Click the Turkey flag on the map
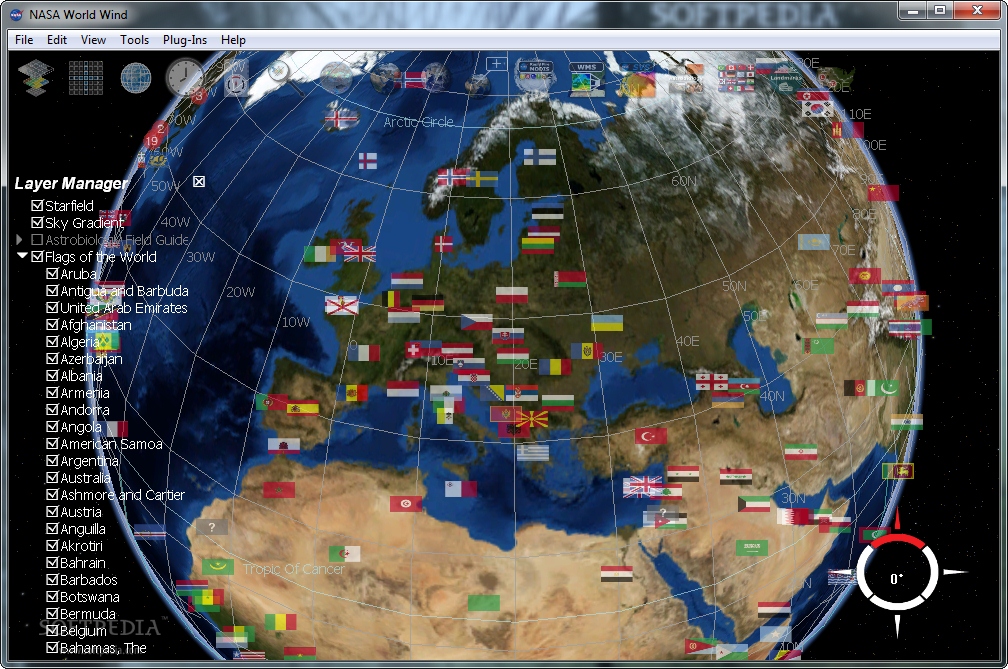Viewport: 1008px width, 669px height. (x=651, y=436)
